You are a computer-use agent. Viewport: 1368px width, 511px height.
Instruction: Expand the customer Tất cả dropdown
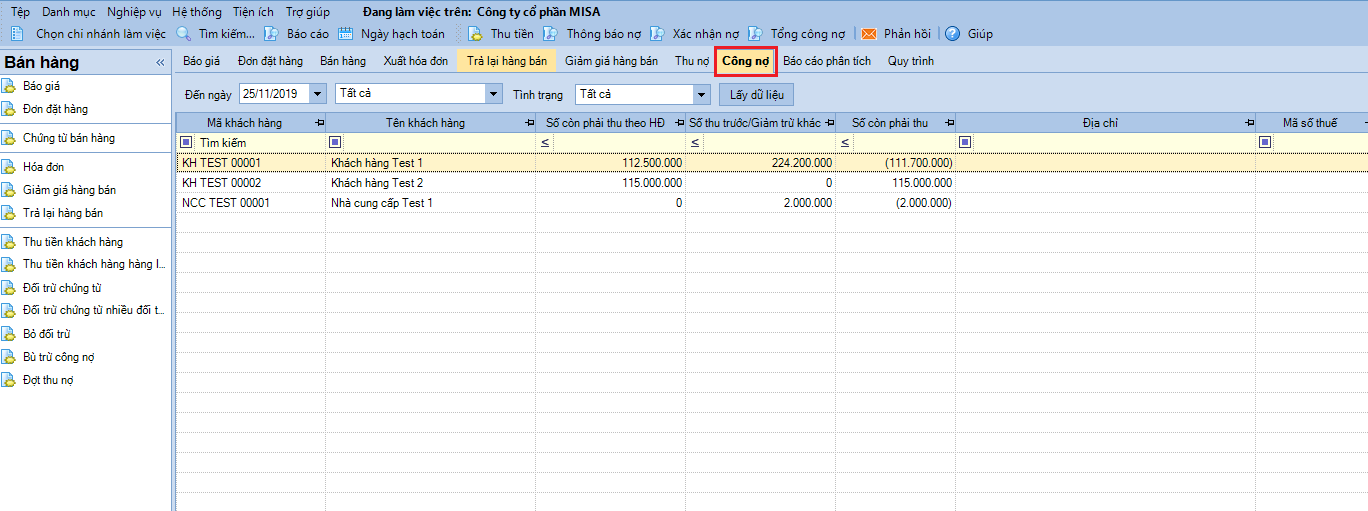[x=493, y=94]
